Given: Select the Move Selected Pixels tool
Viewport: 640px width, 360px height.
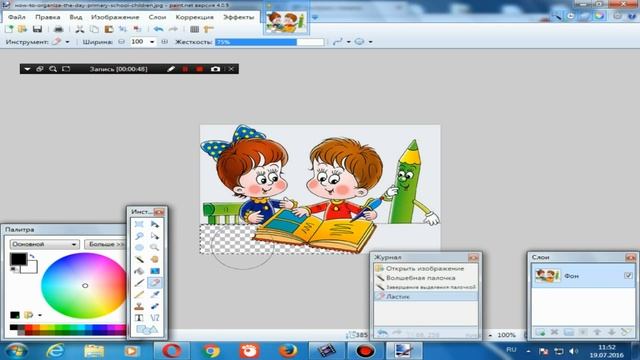Looking at the screenshot, I should coord(155,224).
